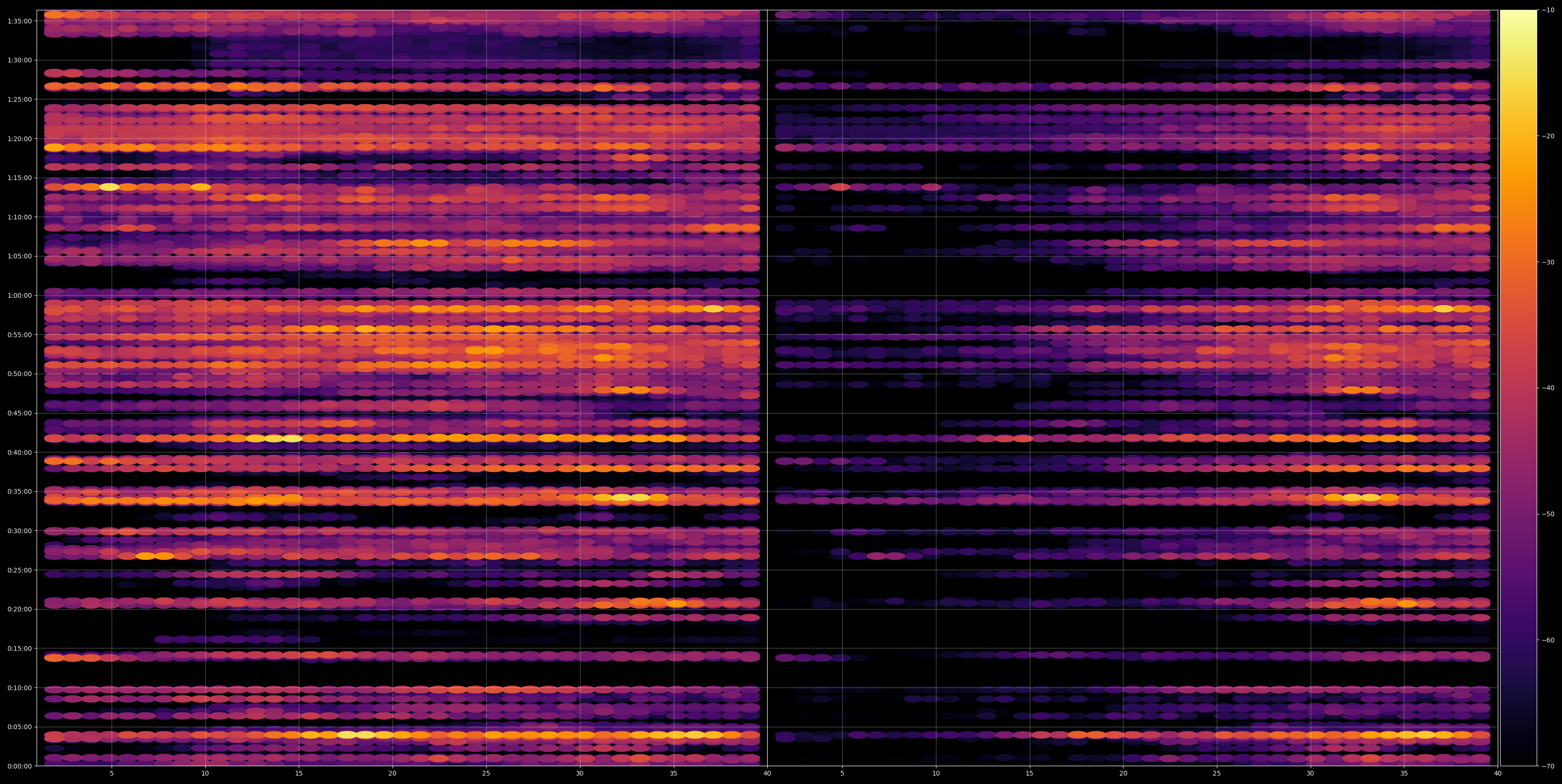The height and width of the screenshot is (784, 1562).
Task: Click x-axis label "40" at the right heatmap's end
Action: point(1498,774)
